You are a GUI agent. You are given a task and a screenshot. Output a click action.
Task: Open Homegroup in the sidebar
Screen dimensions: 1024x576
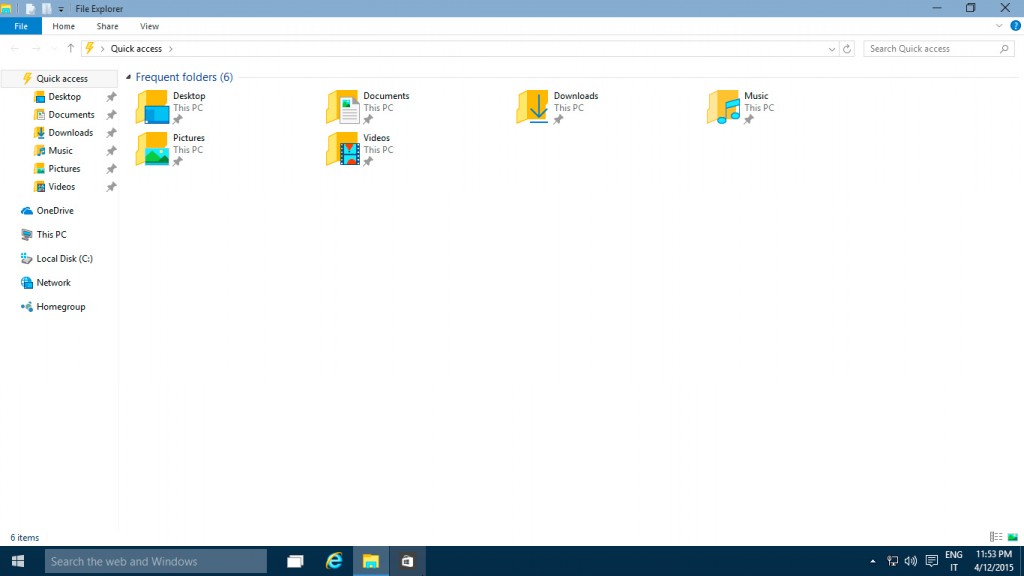point(61,307)
